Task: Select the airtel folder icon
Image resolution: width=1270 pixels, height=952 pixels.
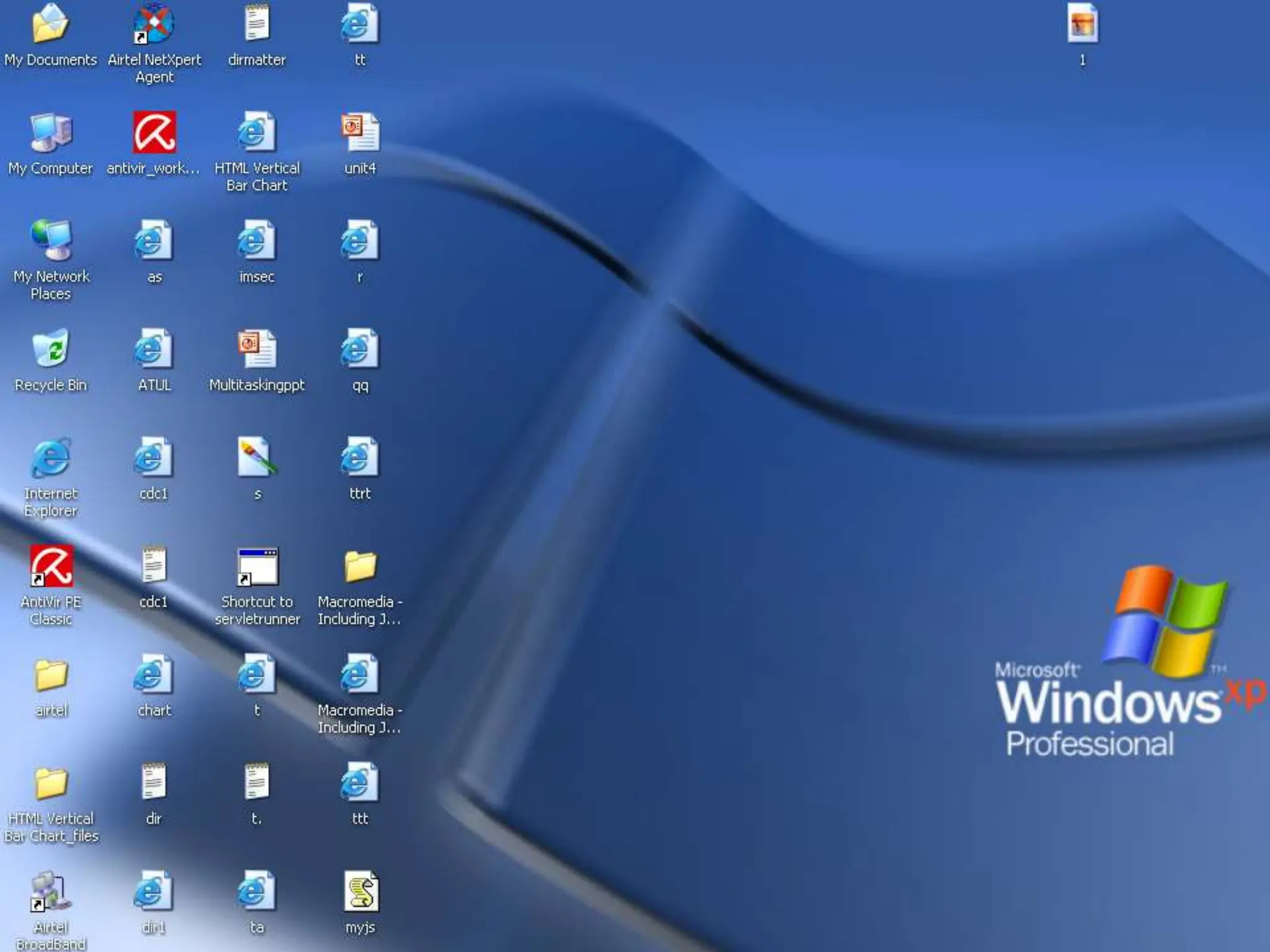Action: click(51, 676)
